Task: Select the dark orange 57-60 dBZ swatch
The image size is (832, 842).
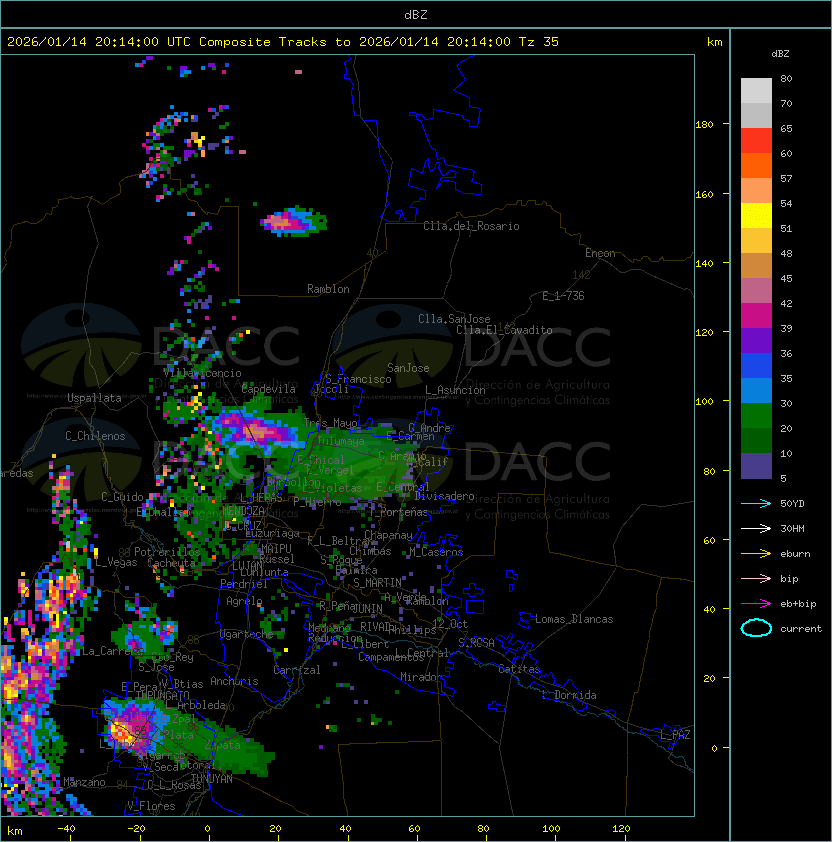Action: tap(756, 165)
